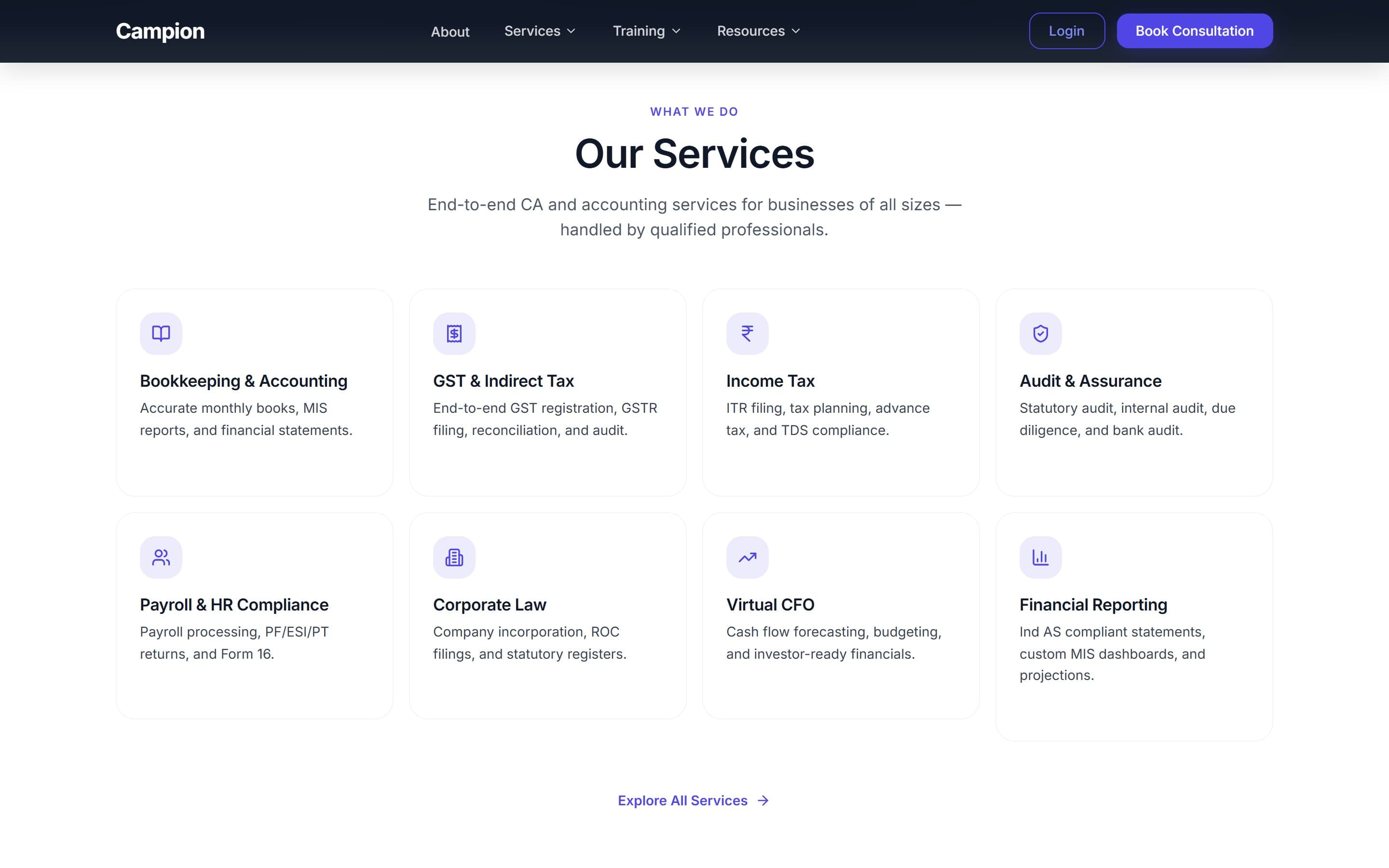This screenshot has height=868, width=1389.
Task: Expand the Resources dropdown chevron
Action: [795, 31]
